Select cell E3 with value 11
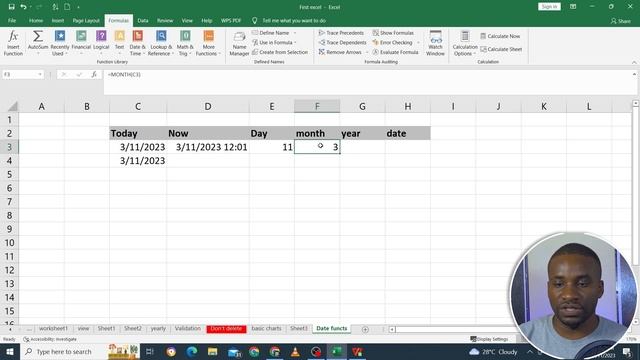The image size is (640, 360). (272, 147)
